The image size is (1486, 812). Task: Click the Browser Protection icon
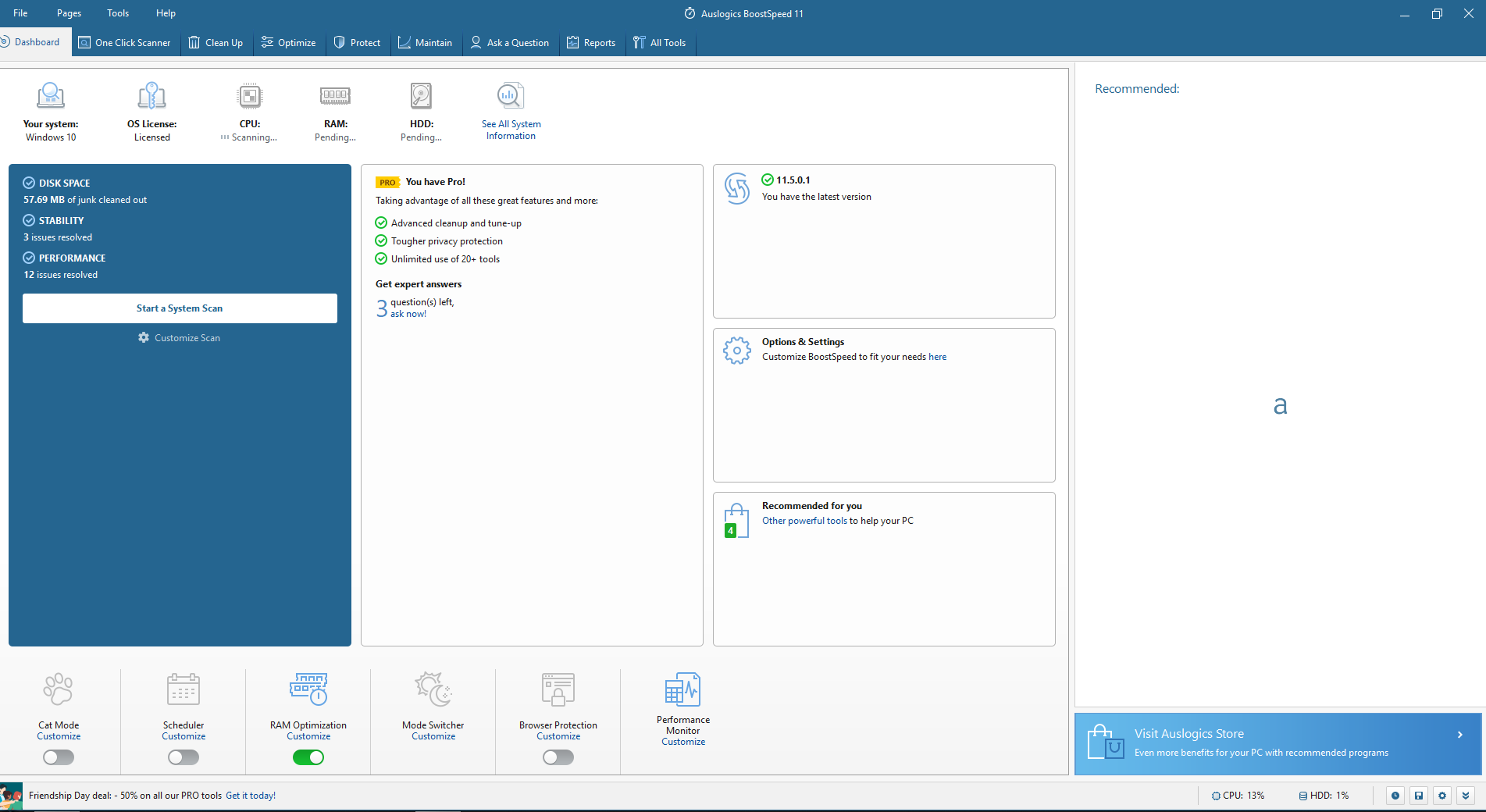point(558,689)
